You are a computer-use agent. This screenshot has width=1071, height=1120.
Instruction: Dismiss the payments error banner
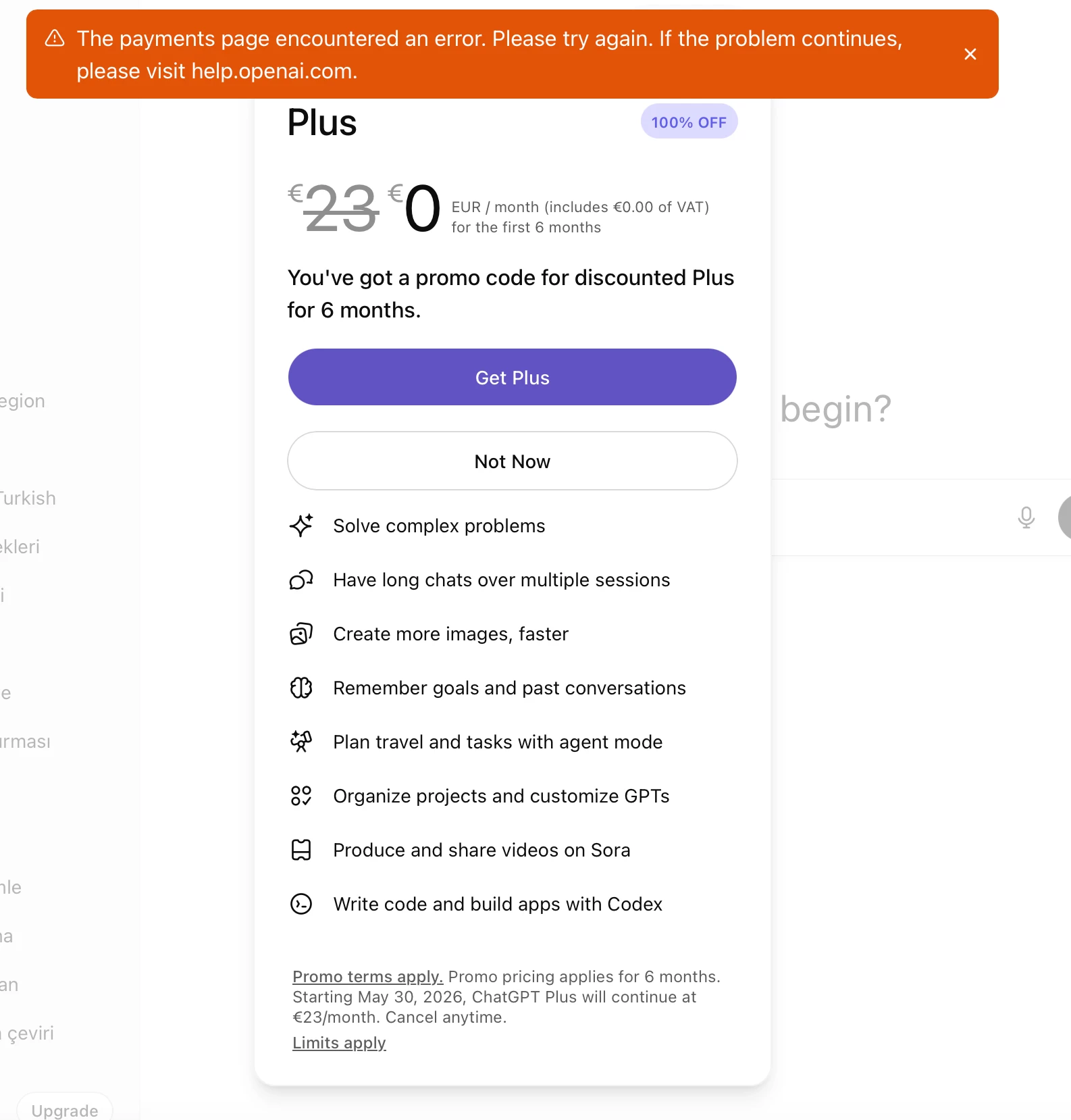970,54
